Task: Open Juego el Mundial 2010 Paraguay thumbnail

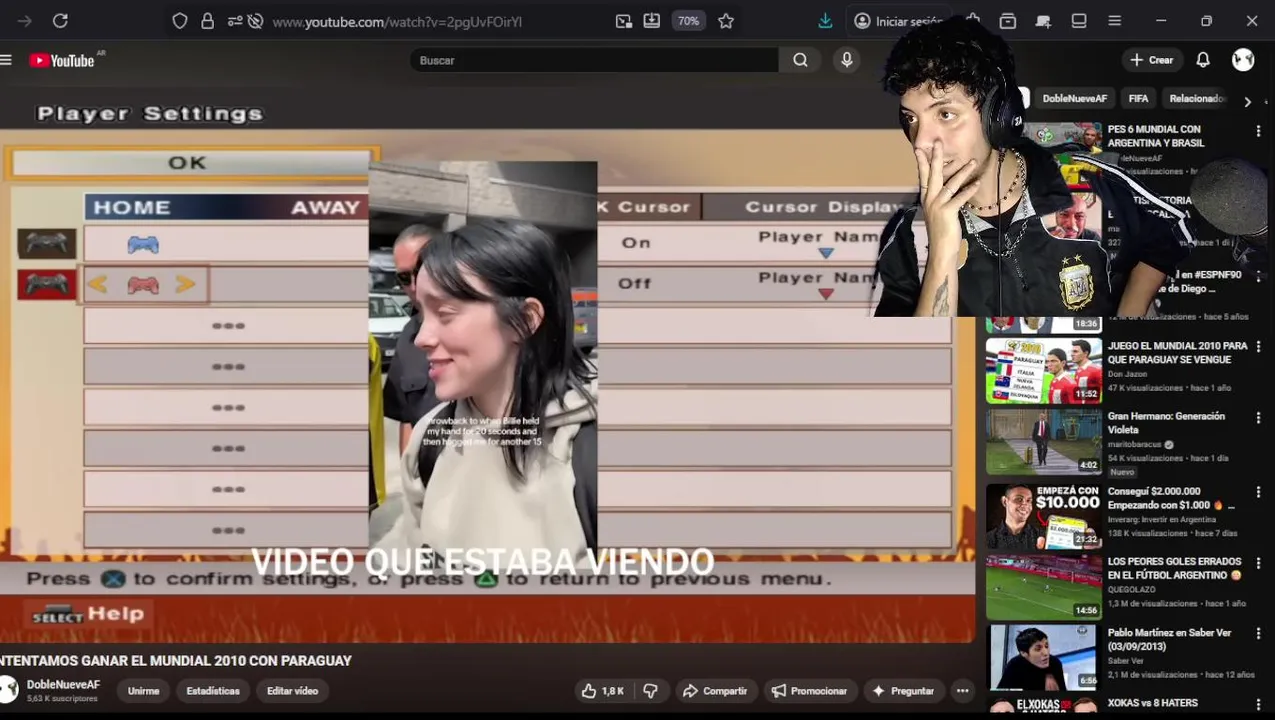Action: point(1044,371)
